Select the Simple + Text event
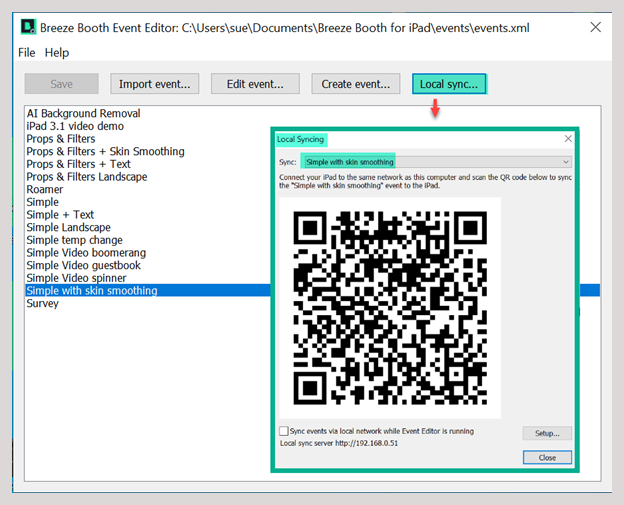 click(60, 215)
